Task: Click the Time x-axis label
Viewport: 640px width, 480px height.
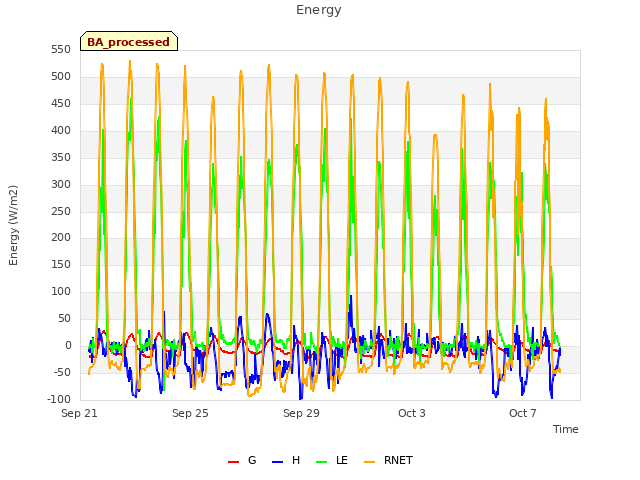Action: (565, 429)
